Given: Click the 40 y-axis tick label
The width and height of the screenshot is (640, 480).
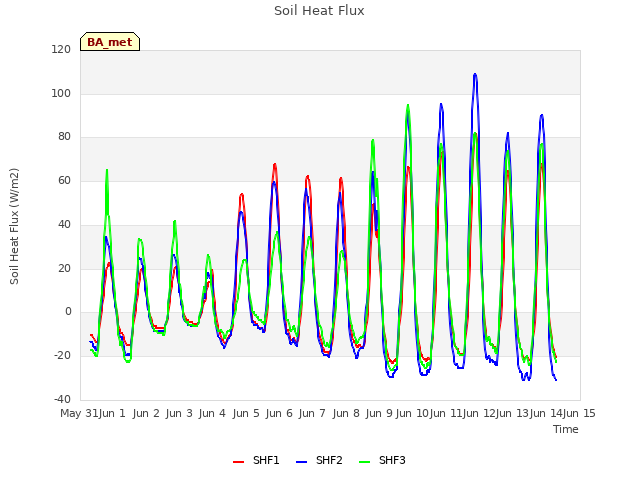Looking at the screenshot, I should click(x=64, y=224).
